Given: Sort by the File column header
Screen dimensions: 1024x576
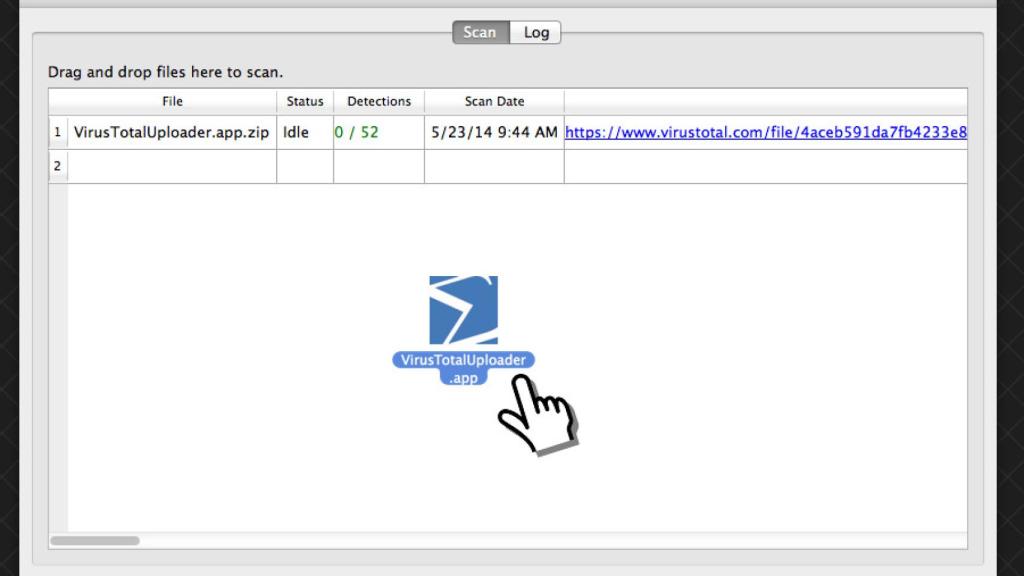Looking at the screenshot, I should (x=171, y=101).
